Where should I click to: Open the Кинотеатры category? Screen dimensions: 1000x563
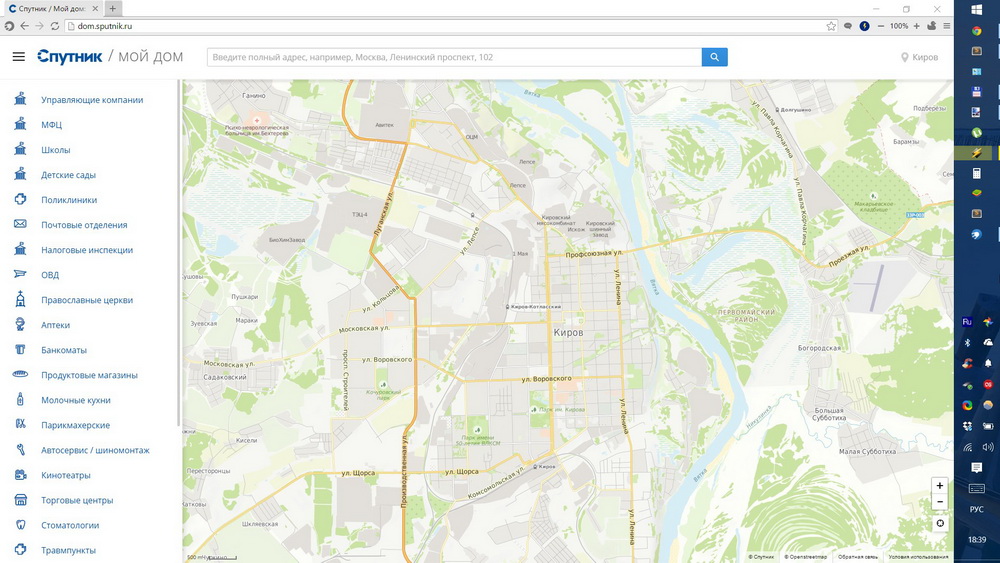[x=66, y=475]
